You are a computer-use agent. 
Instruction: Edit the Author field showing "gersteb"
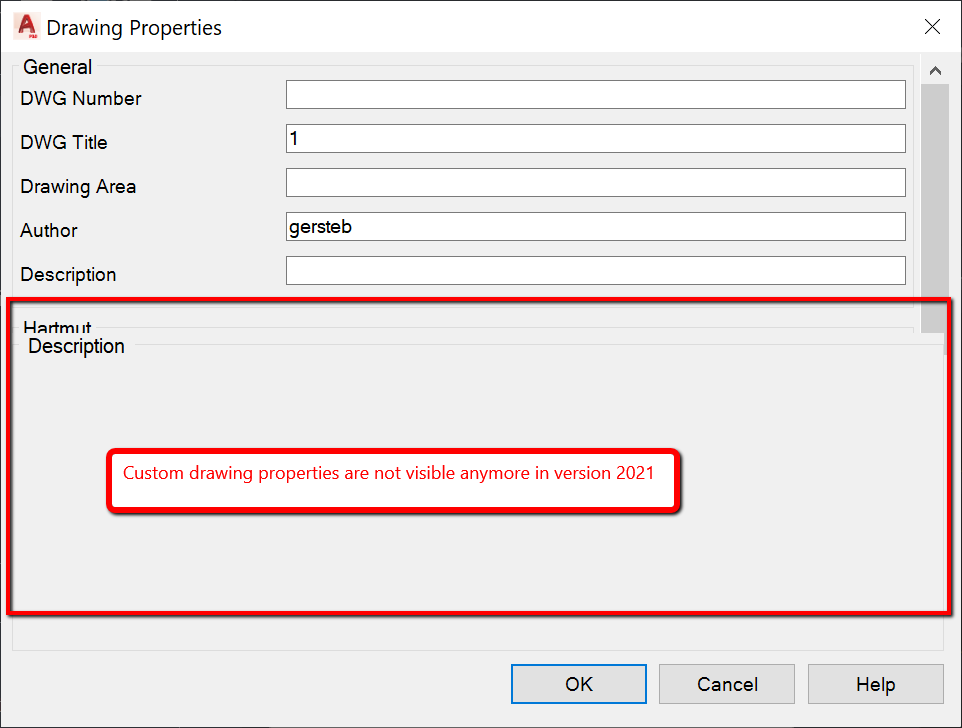point(595,226)
